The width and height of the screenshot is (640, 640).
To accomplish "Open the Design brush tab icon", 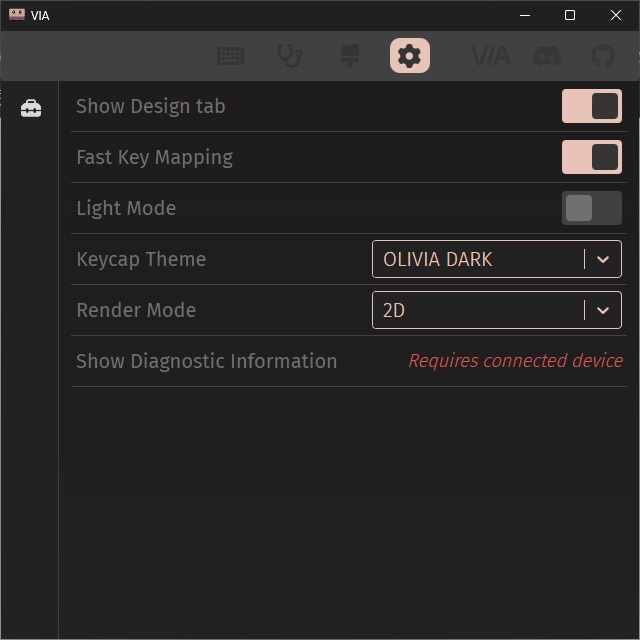I will coord(350,56).
